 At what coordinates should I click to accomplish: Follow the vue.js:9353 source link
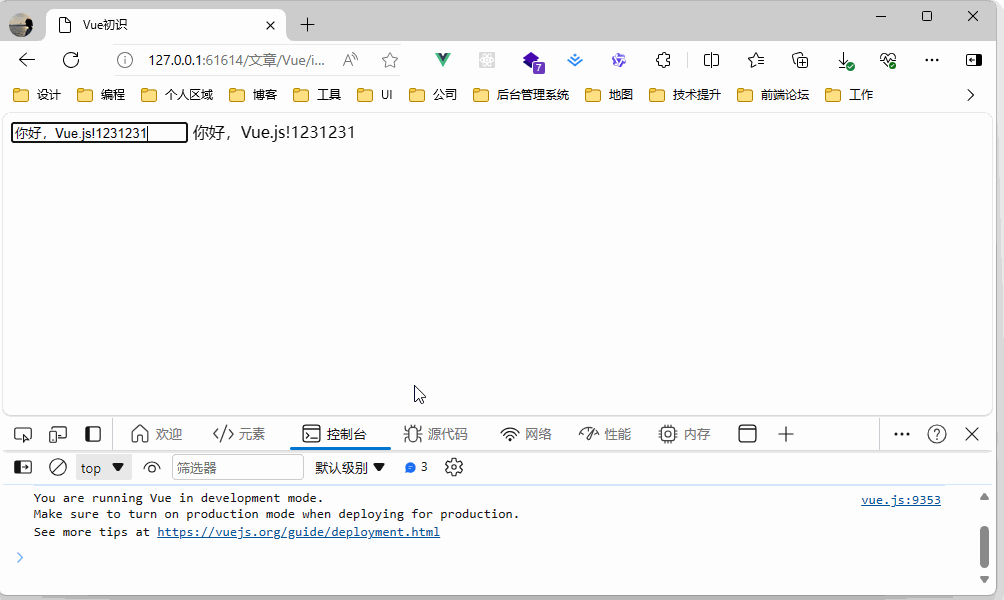pyautogui.click(x=900, y=499)
